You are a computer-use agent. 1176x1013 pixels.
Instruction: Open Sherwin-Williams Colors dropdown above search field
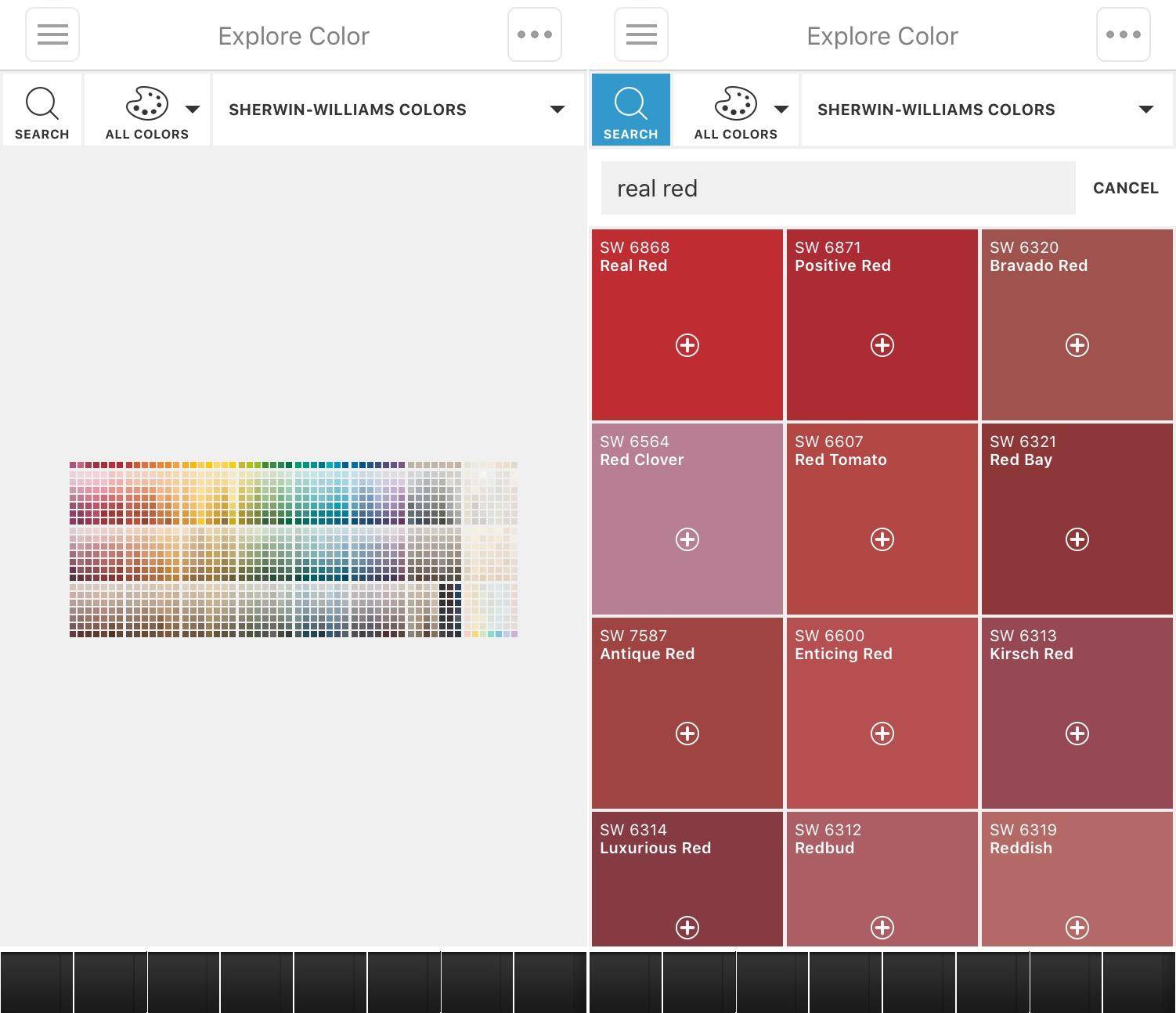click(x=986, y=110)
